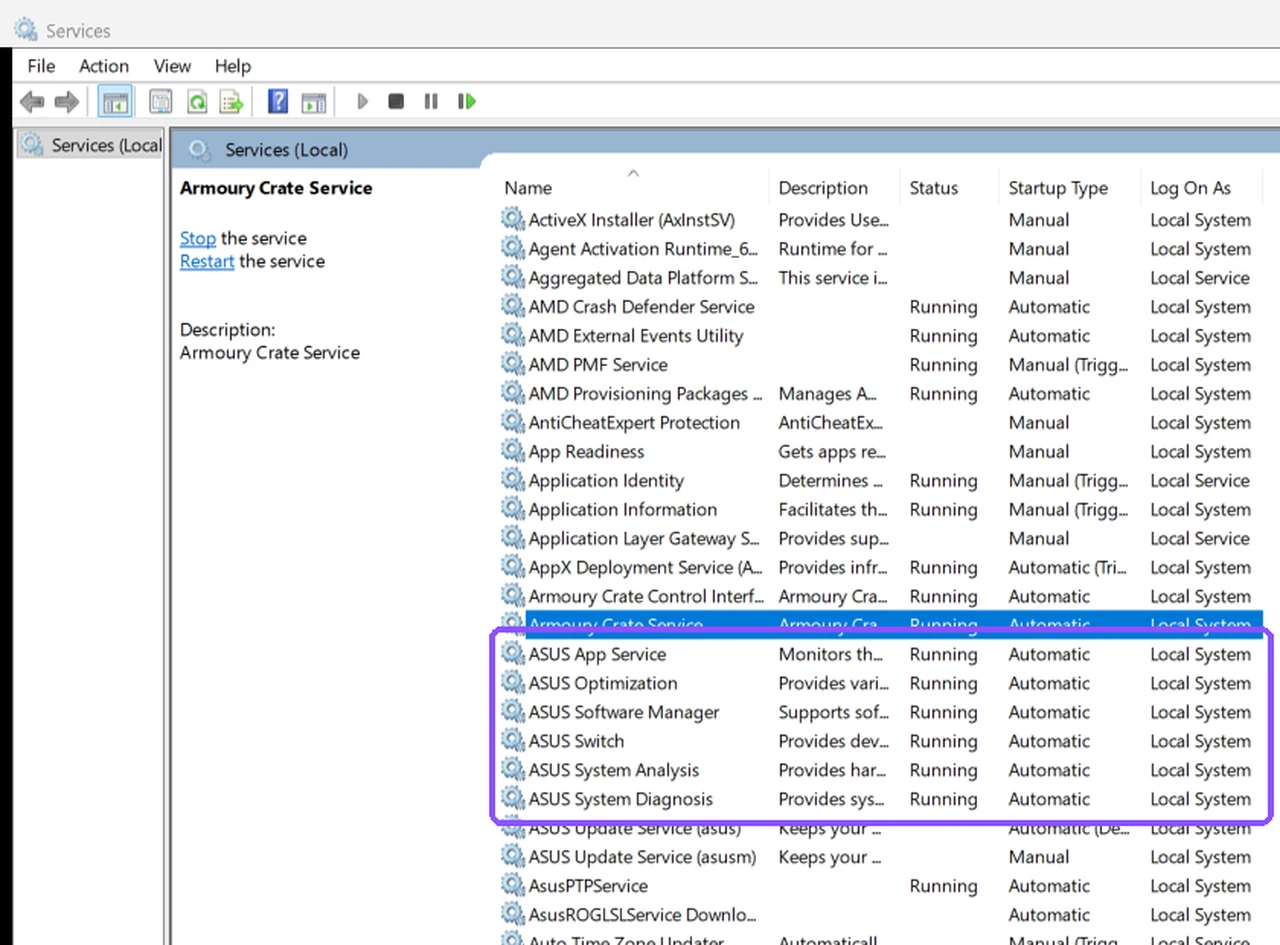Open the Action menu
Screen dimensions: 1280x945
pyautogui.click(x=104, y=66)
